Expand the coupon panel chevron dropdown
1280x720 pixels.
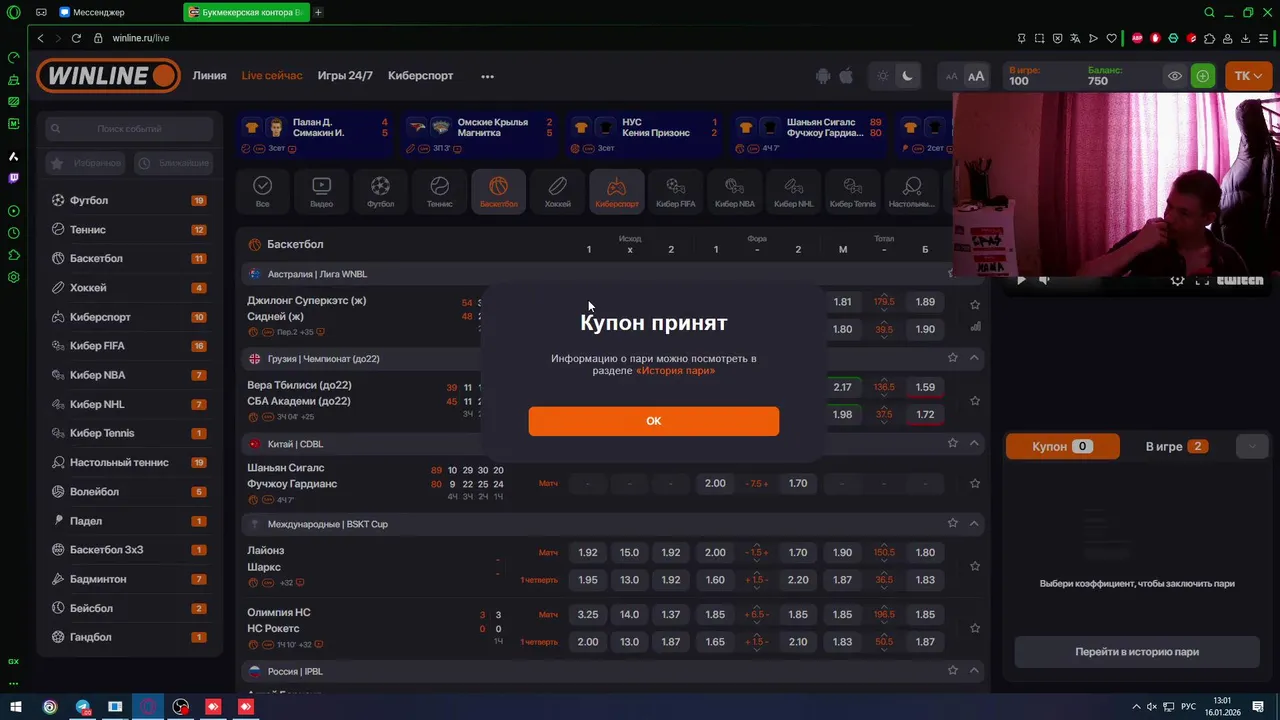(1252, 447)
